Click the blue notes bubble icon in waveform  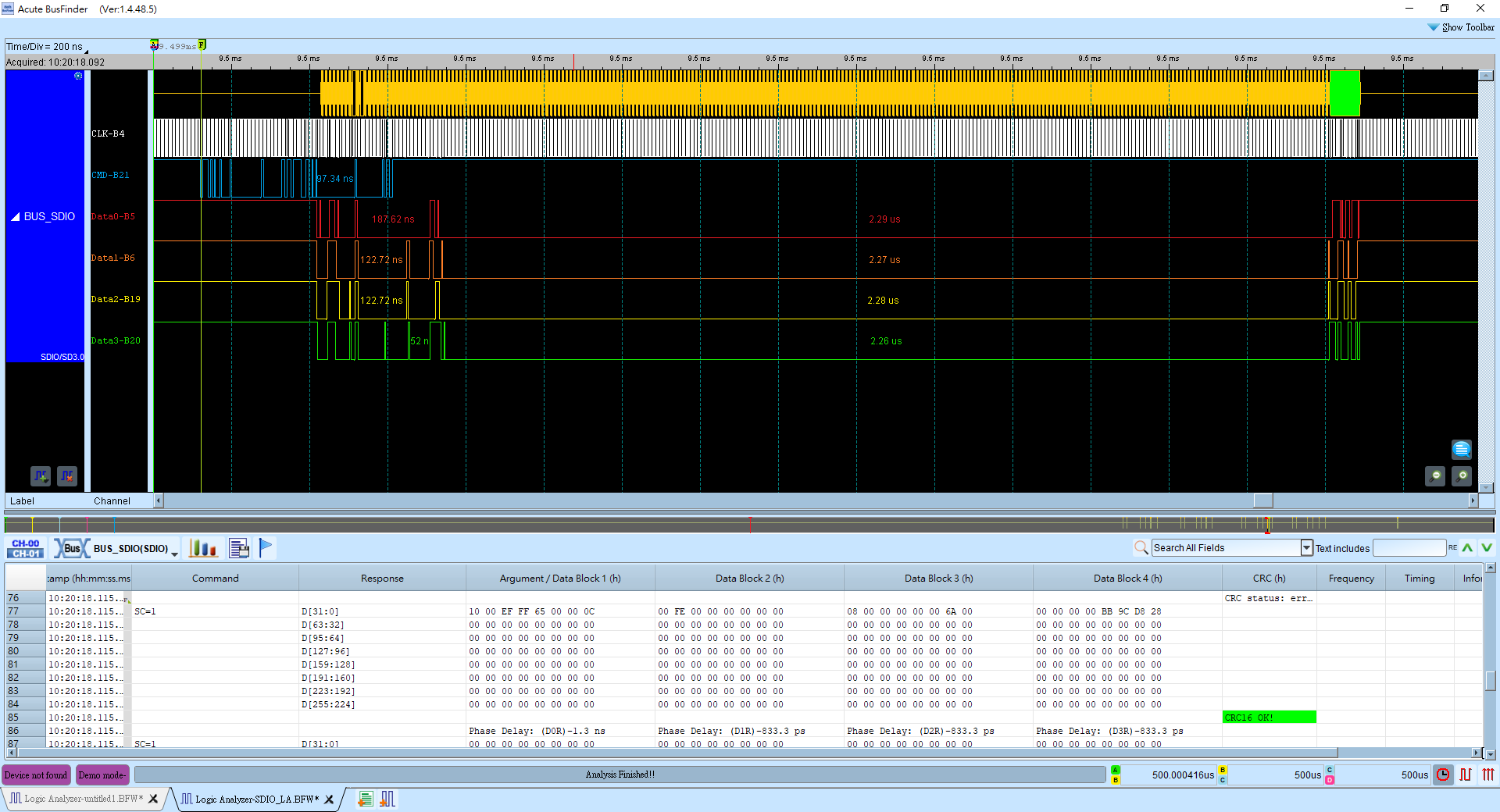pos(1462,449)
